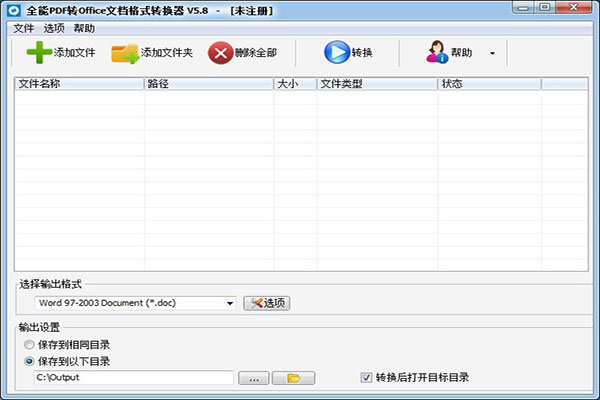Viewport: 600px width, 400px height.
Task: Maximize the converter window
Action: [545, 7]
